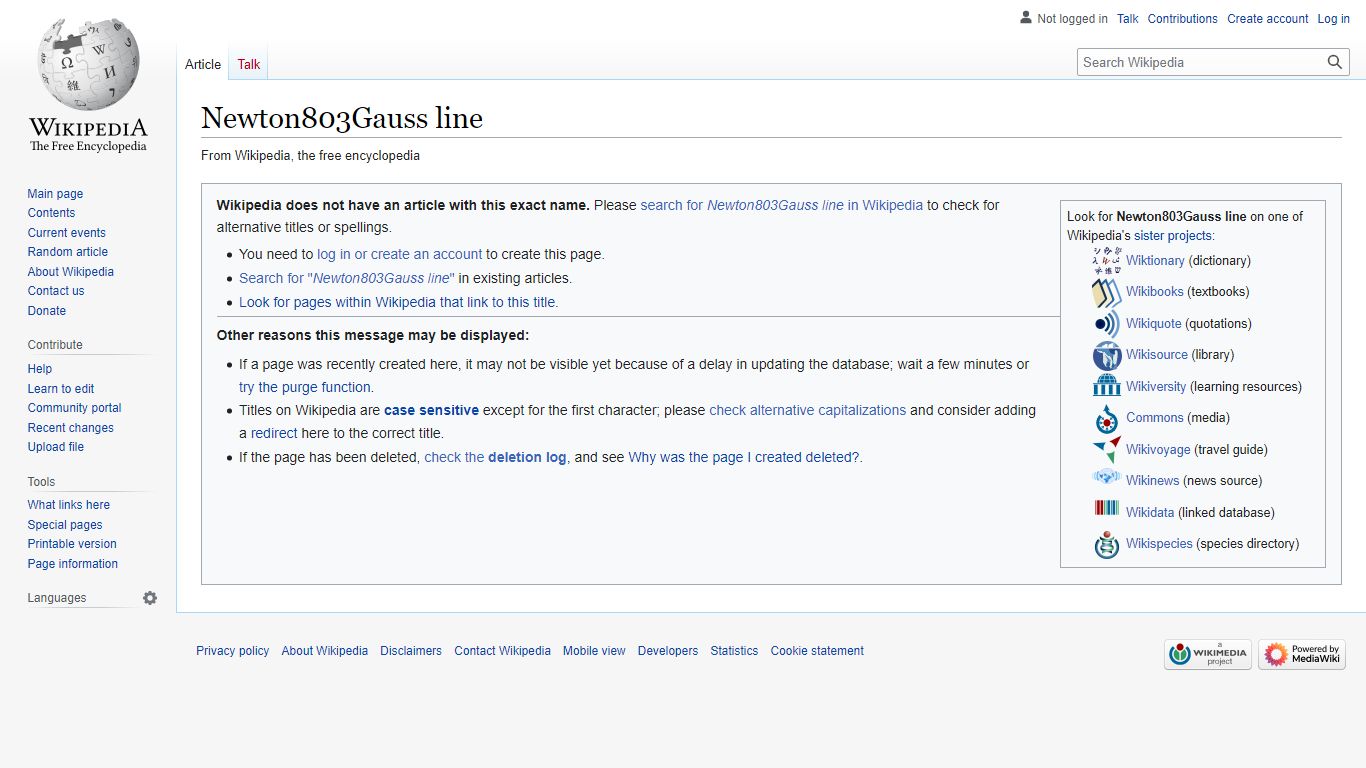Image resolution: width=1366 pixels, height=768 pixels.
Task: Open the Wikivoyage travel guide link
Action: pos(1158,450)
